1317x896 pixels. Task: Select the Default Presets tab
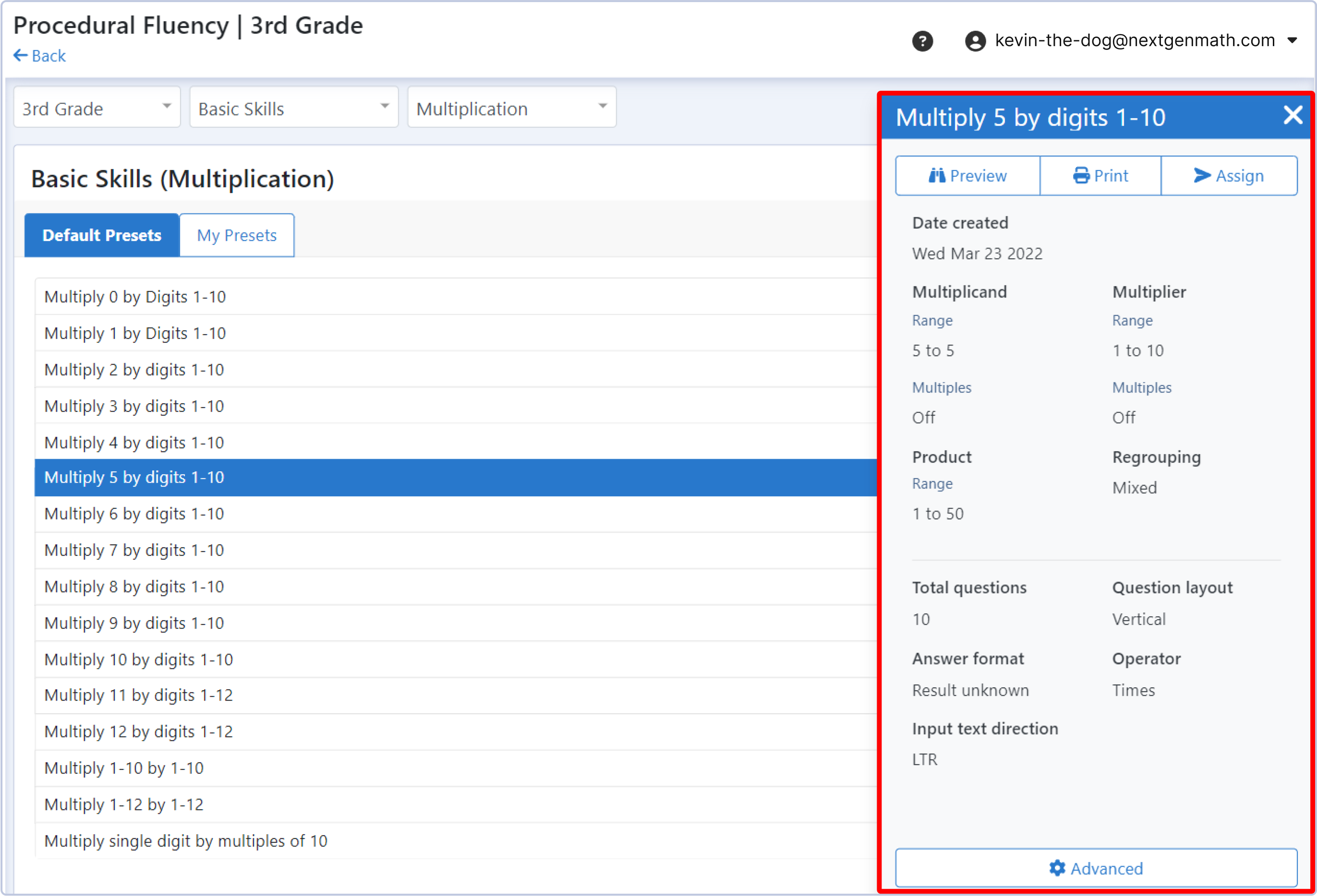click(102, 235)
